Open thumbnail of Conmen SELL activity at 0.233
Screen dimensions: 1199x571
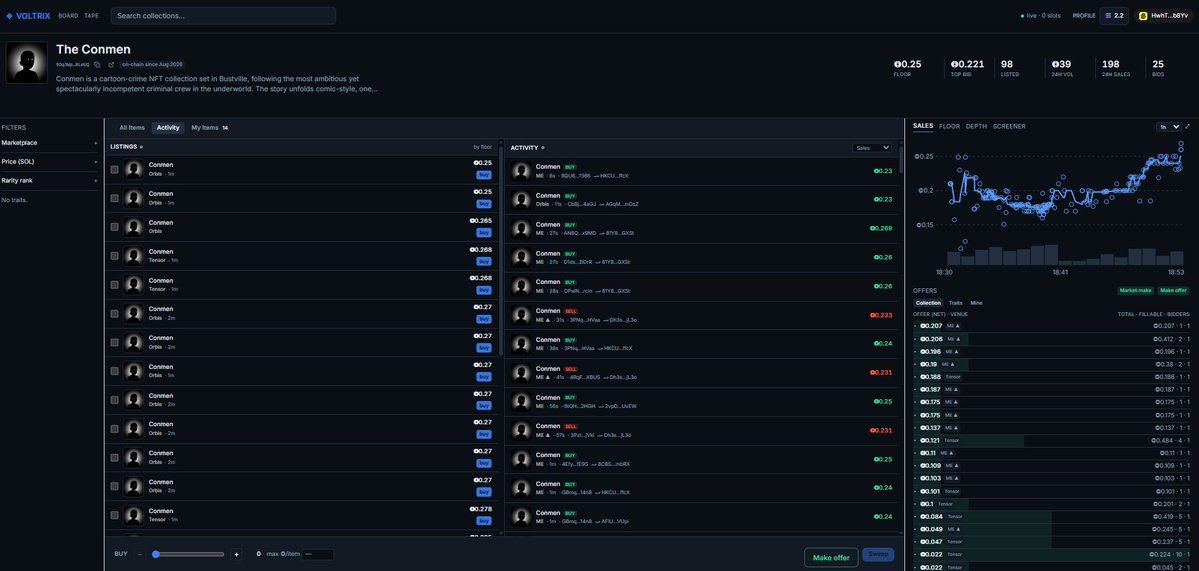522,315
